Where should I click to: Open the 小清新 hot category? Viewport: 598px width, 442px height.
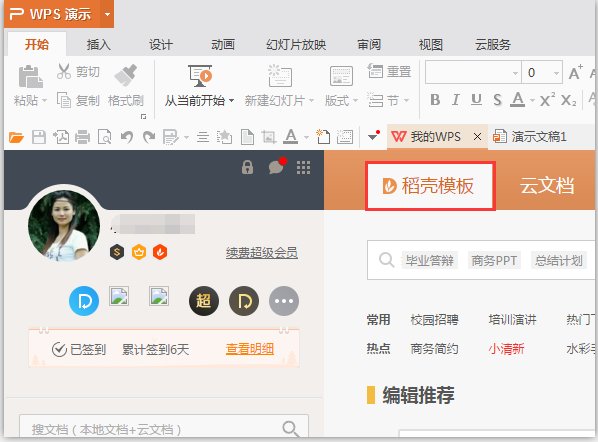[506, 349]
